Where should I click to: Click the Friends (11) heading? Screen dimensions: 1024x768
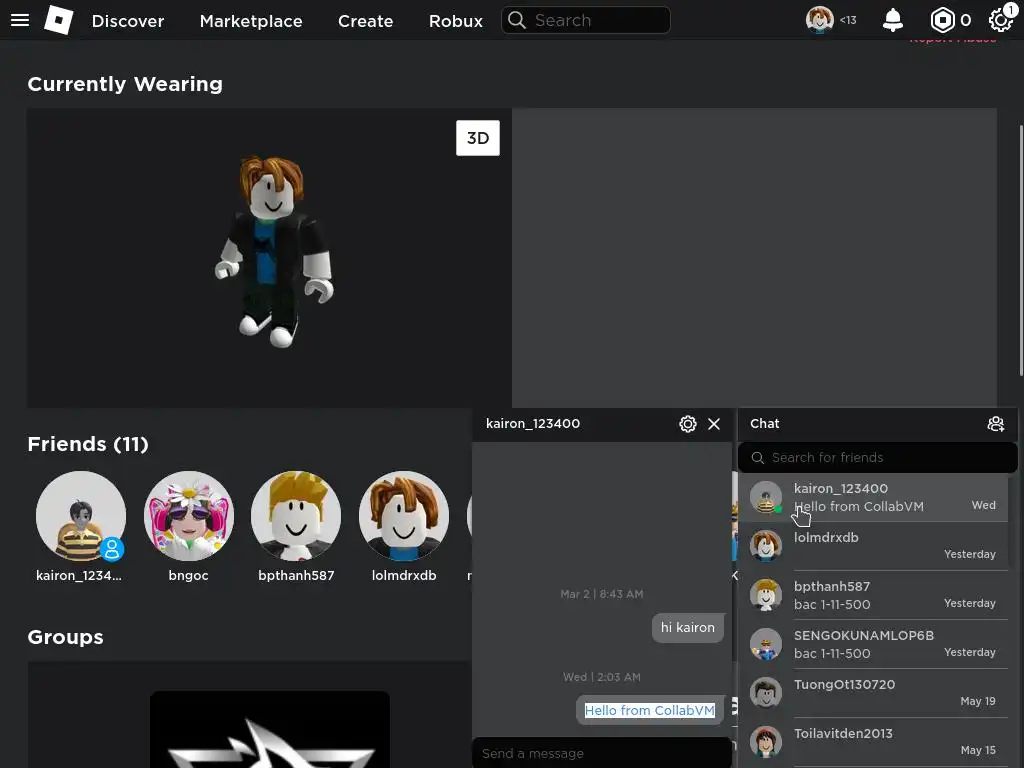coord(88,444)
